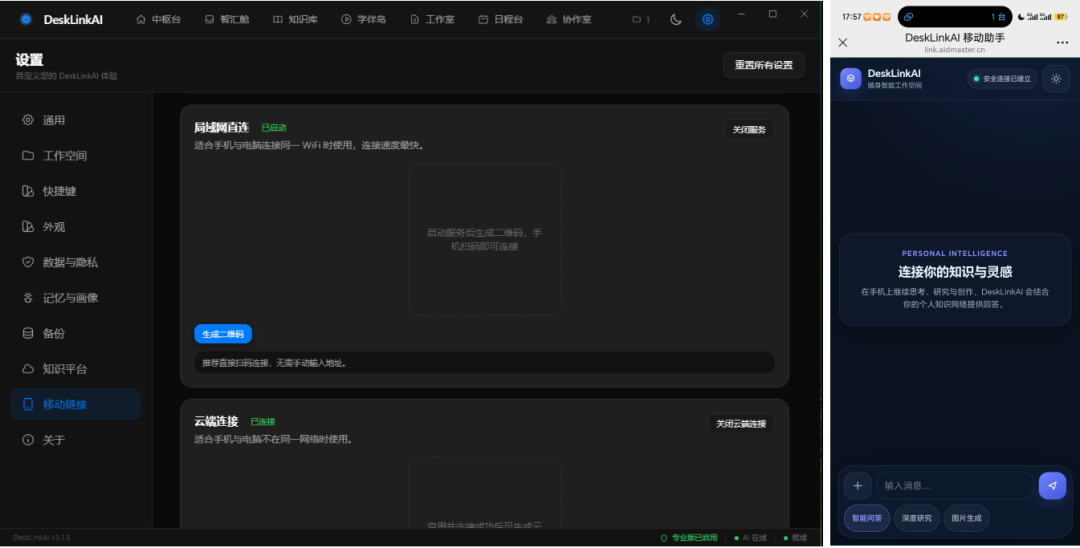Open the 中枢台 home tab
The image size is (1080, 548).
coord(158,19)
